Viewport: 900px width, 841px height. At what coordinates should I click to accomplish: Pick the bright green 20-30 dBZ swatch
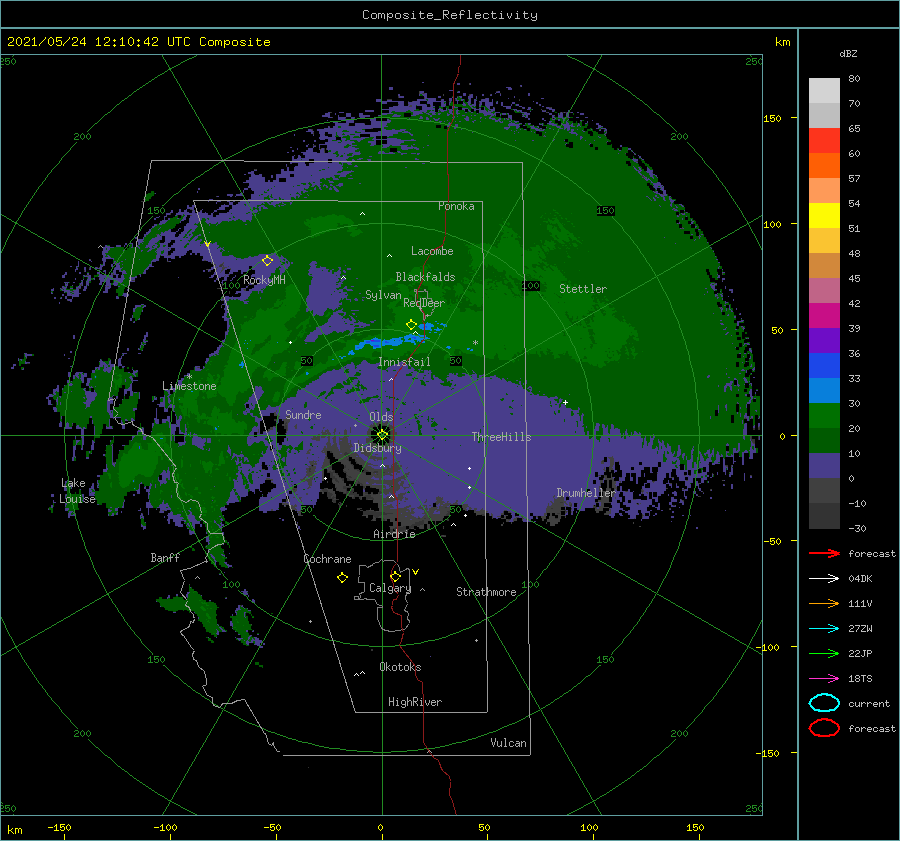(824, 416)
